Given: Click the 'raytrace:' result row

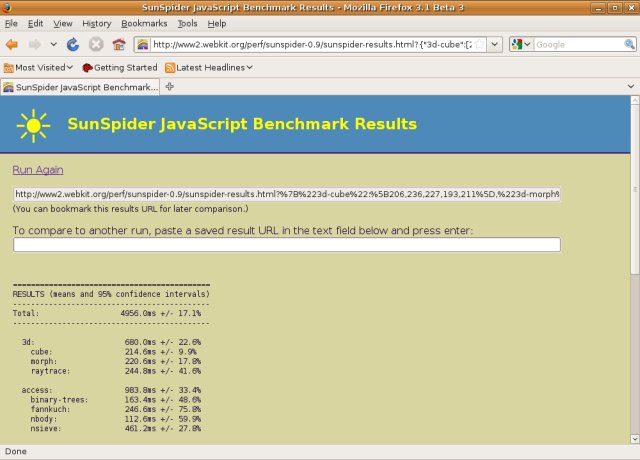Looking at the screenshot, I should 116,371.
